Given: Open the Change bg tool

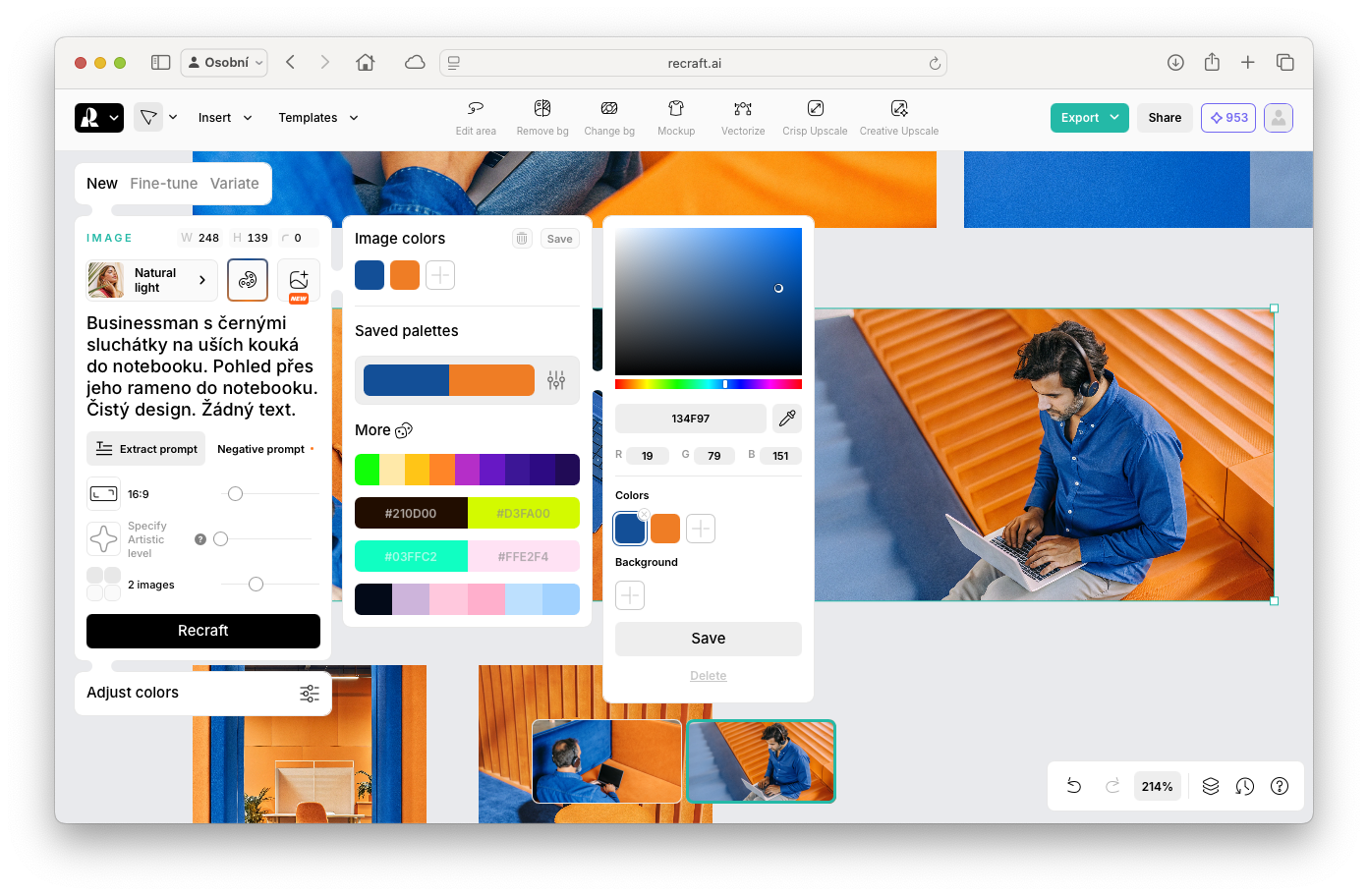Looking at the screenshot, I should (x=609, y=117).
